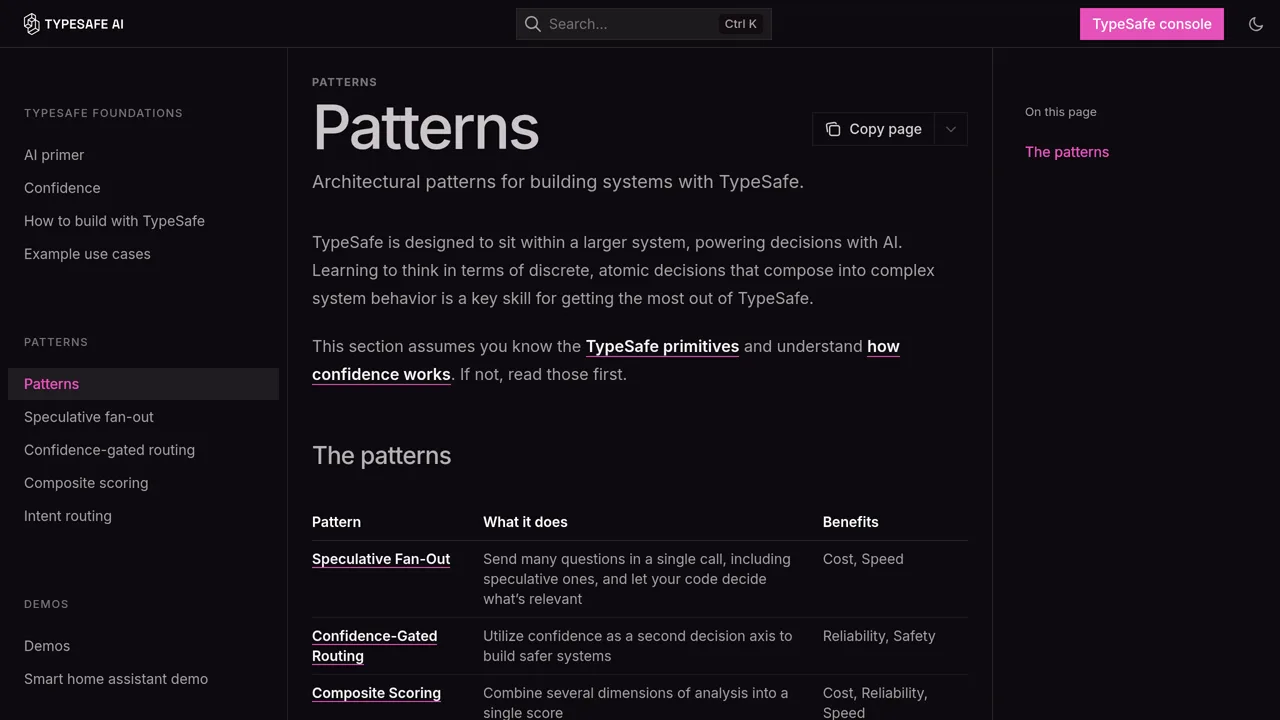Click the Cost, Reliability, Speed cell

(x=875, y=702)
